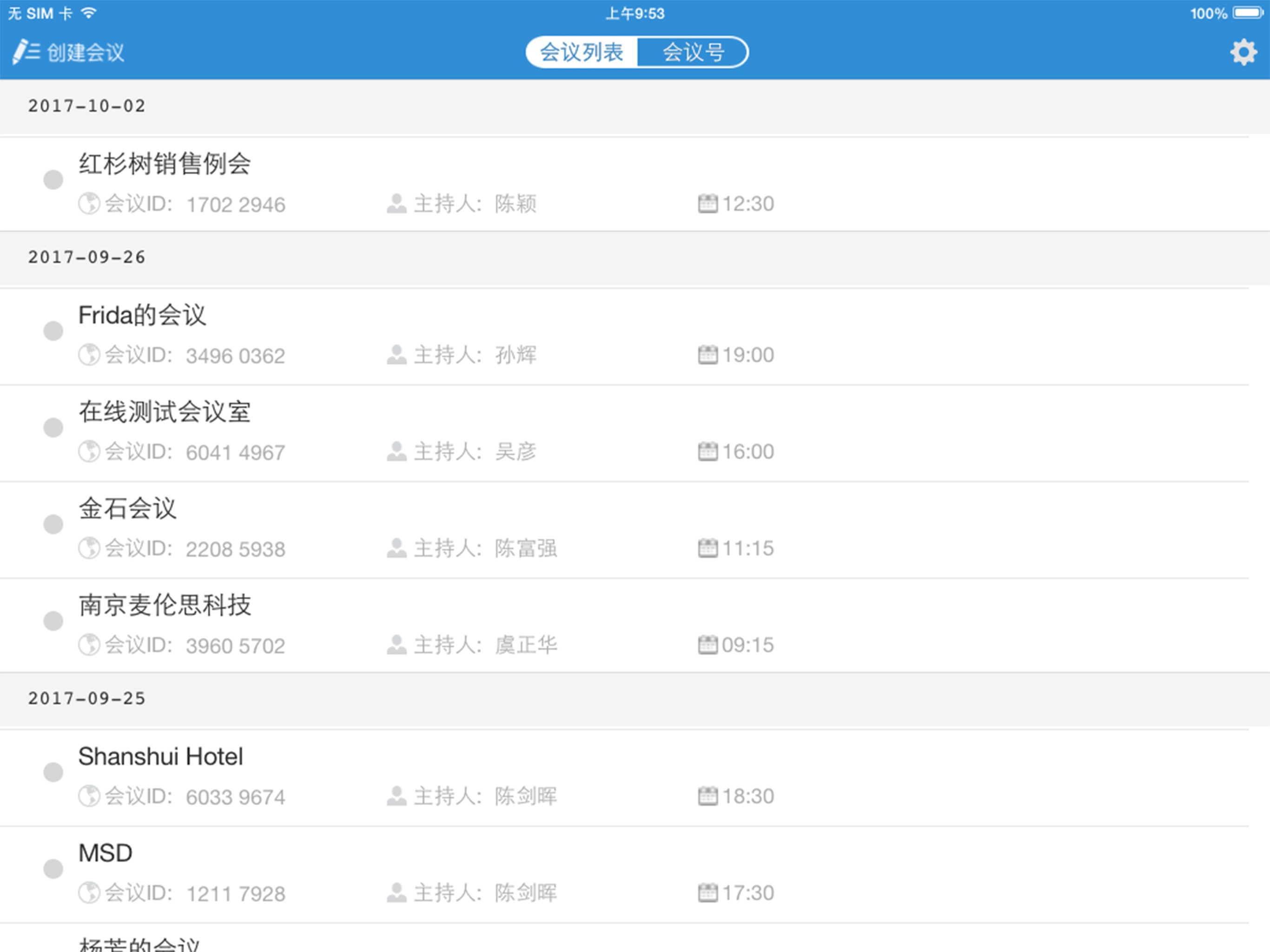This screenshot has height=952, width=1270.
Task: Open the 红杉树销售例会 meeting title
Action: (165, 164)
